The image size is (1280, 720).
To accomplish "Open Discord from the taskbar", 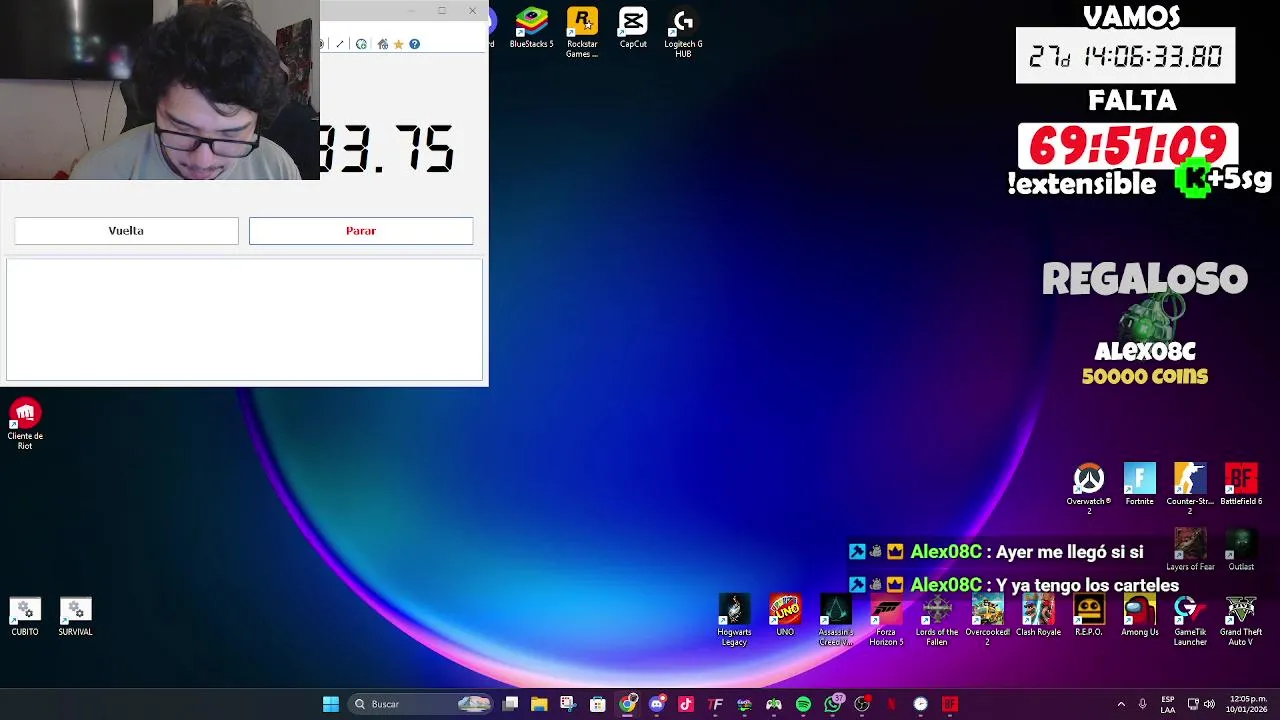I will click(656, 704).
